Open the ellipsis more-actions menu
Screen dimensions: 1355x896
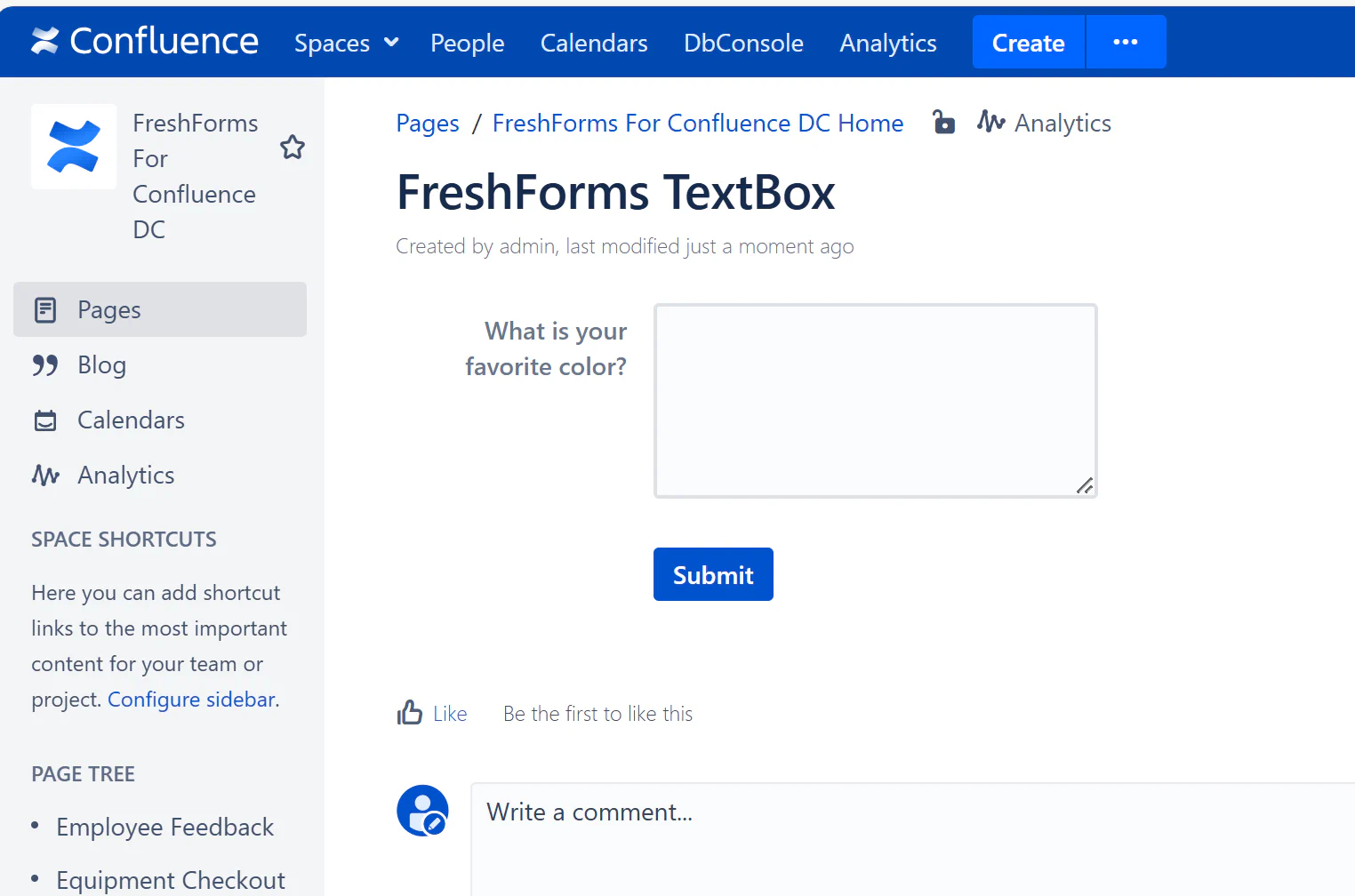tap(1126, 41)
